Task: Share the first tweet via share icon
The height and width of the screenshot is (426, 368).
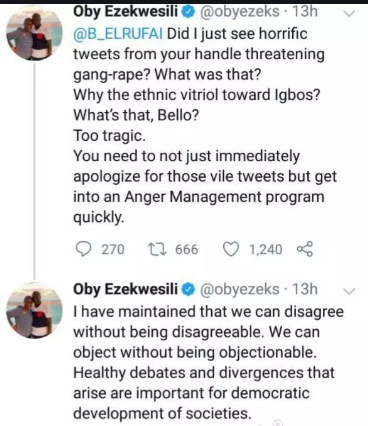Action: coord(305,249)
